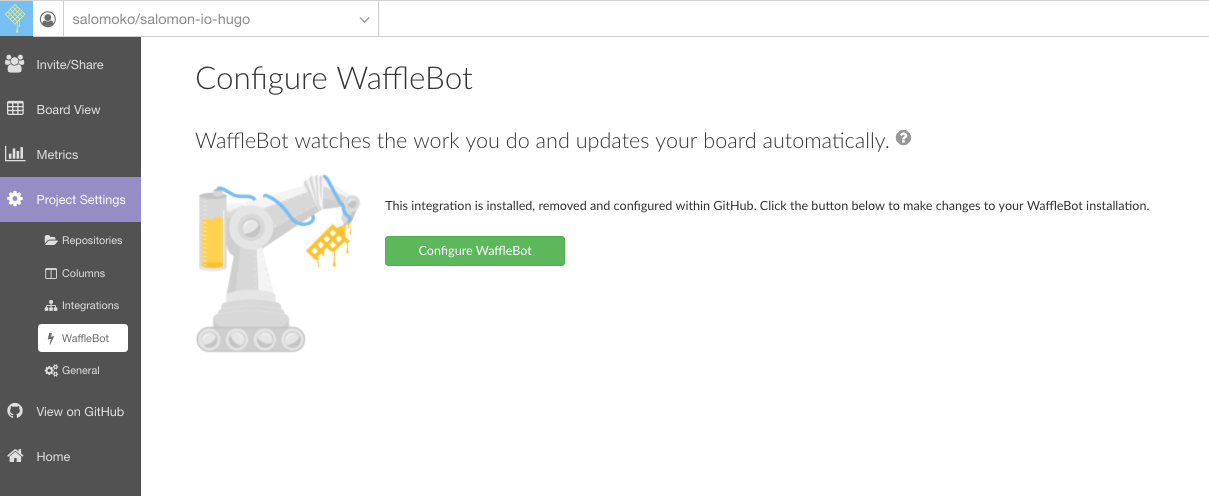The image size is (1209, 496).
Task: Click the Metrics bar chart icon
Action: coord(15,154)
